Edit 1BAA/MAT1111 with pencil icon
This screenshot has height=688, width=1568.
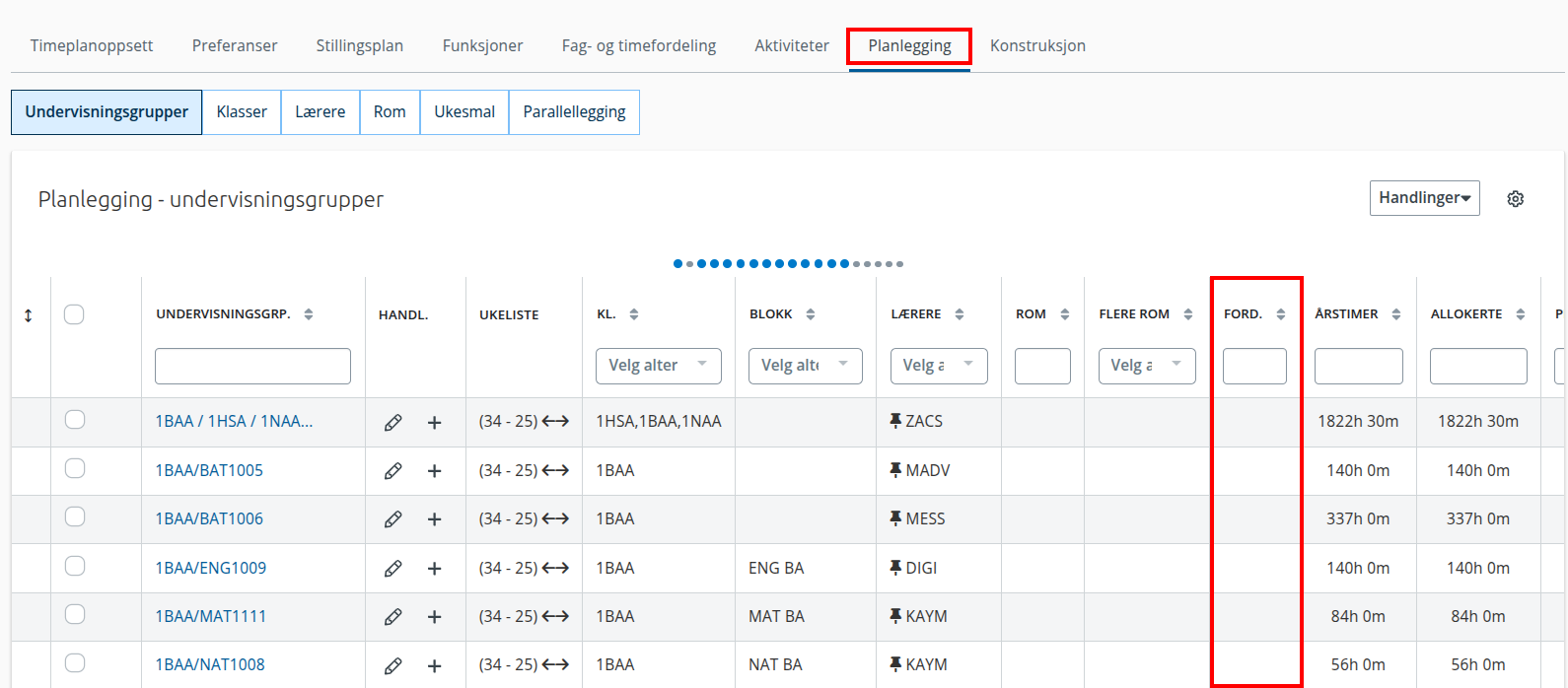[x=392, y=617]
